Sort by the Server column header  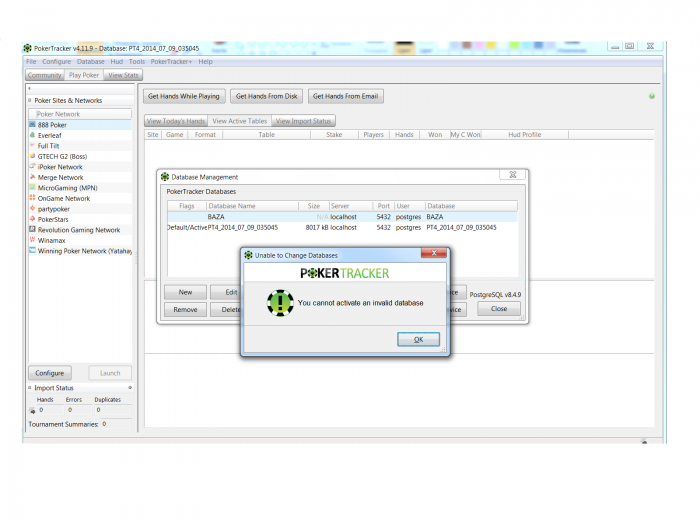click(x=351, y=206)
